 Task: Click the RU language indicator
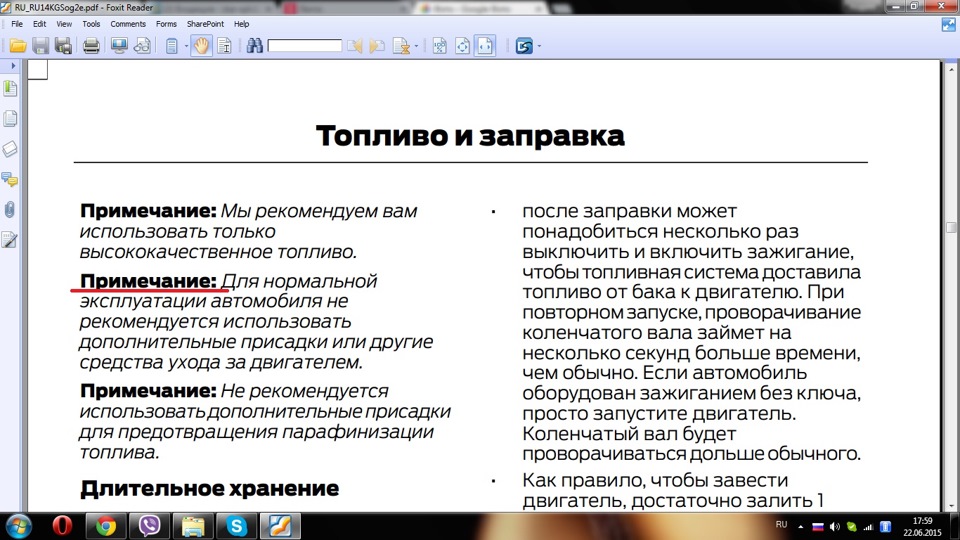coord(781,525)
